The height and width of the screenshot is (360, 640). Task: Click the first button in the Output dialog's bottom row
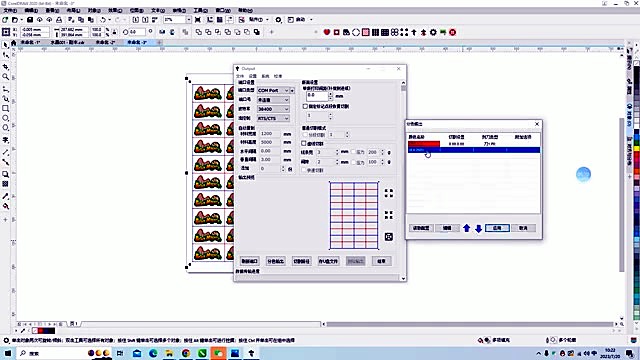pos(249,261)
